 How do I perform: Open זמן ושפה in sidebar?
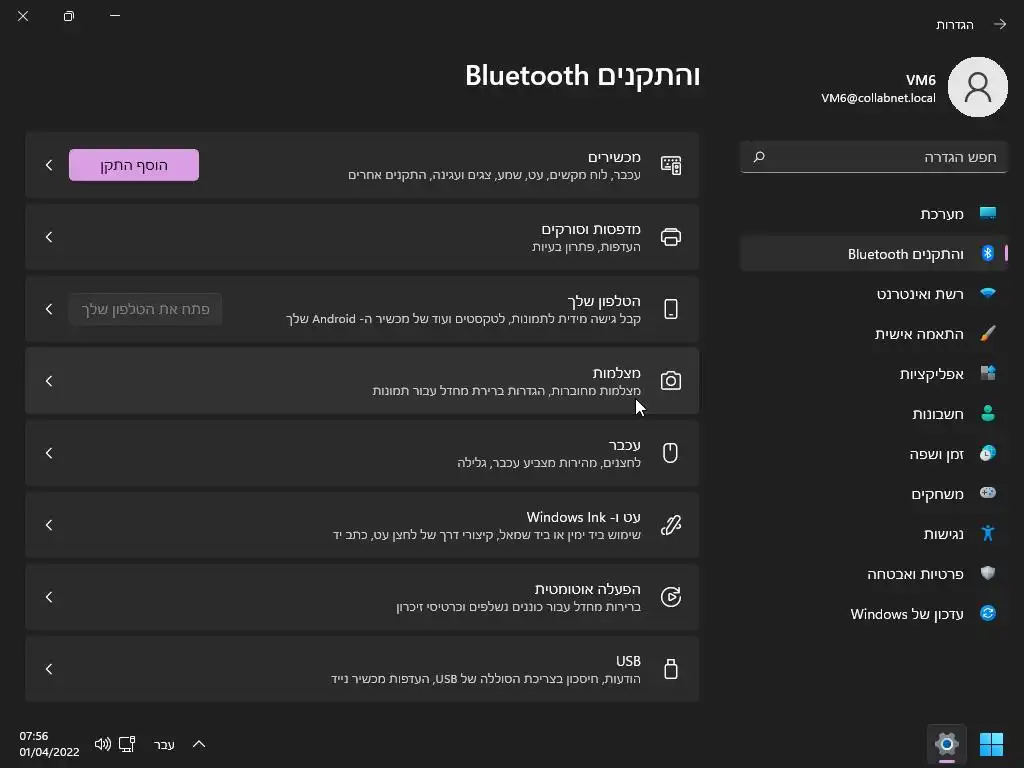[874, 454]
